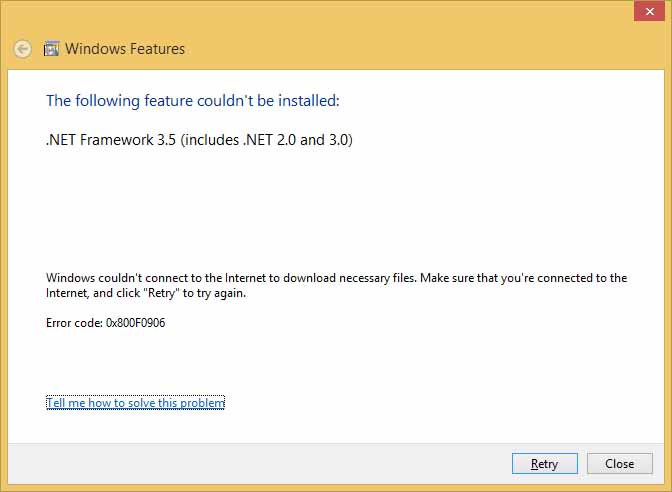
Task: Click the back arrow button
Action: point(22,48)
